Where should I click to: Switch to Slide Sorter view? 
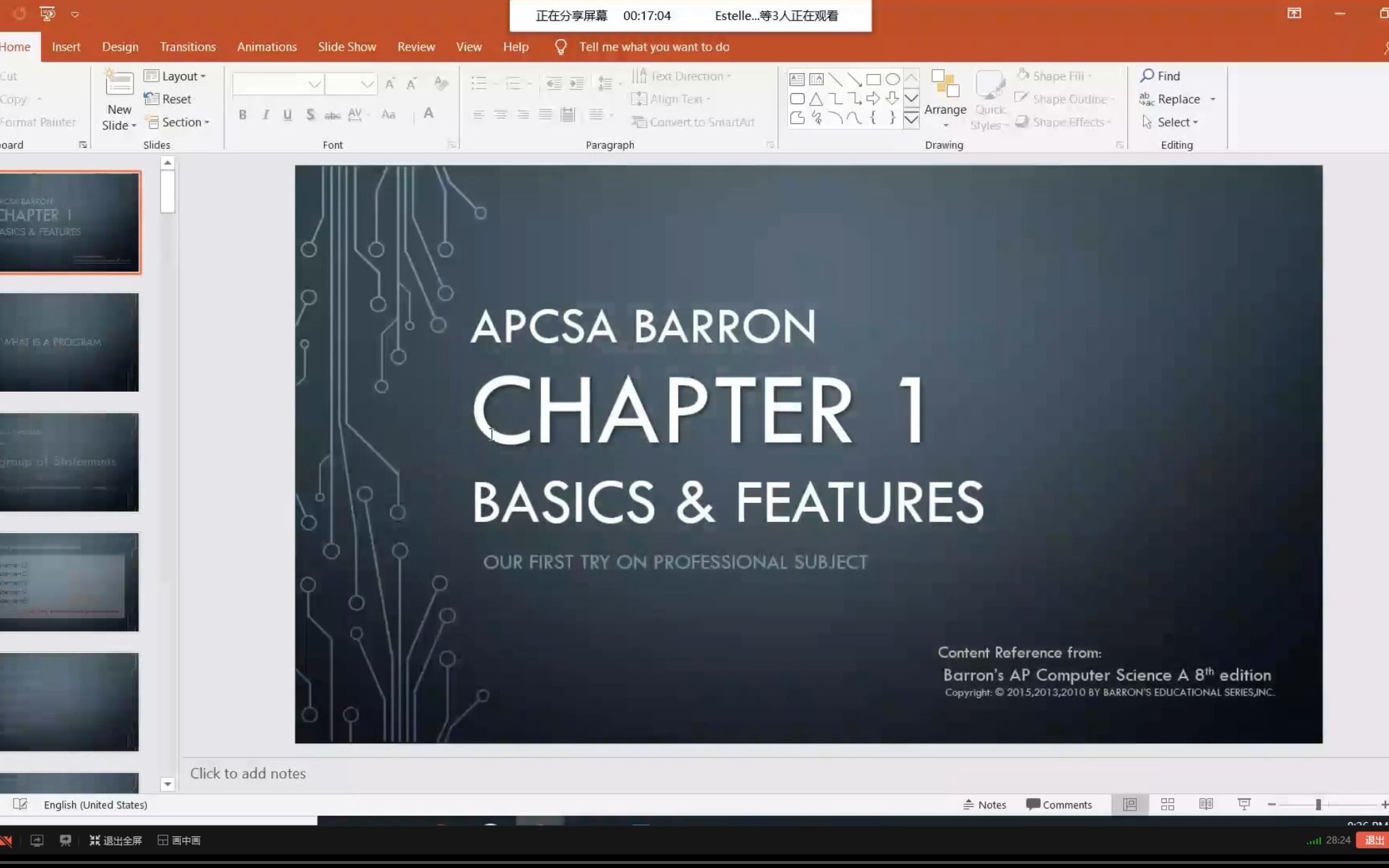pos(1168,804)
